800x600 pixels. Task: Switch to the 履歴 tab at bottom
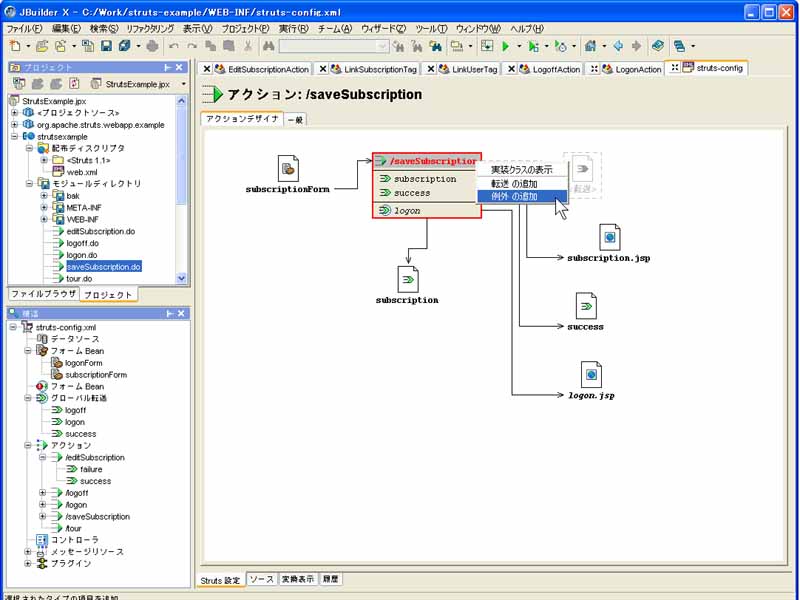click(331, 579)
